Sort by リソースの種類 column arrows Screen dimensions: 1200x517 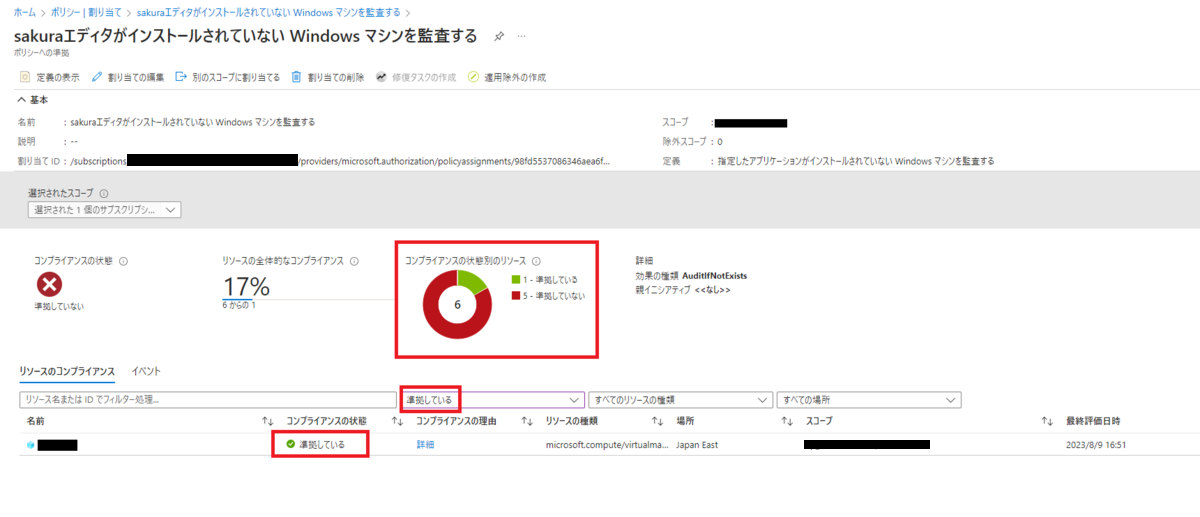pyautogui.click(x=657, y=421)
